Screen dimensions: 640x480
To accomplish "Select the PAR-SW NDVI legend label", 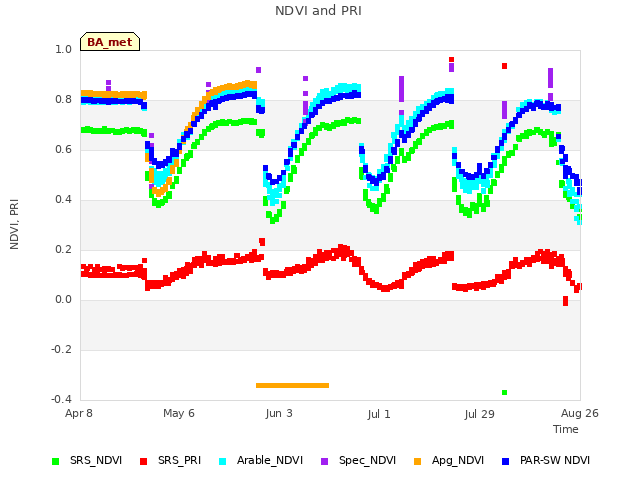I will 555,460.
